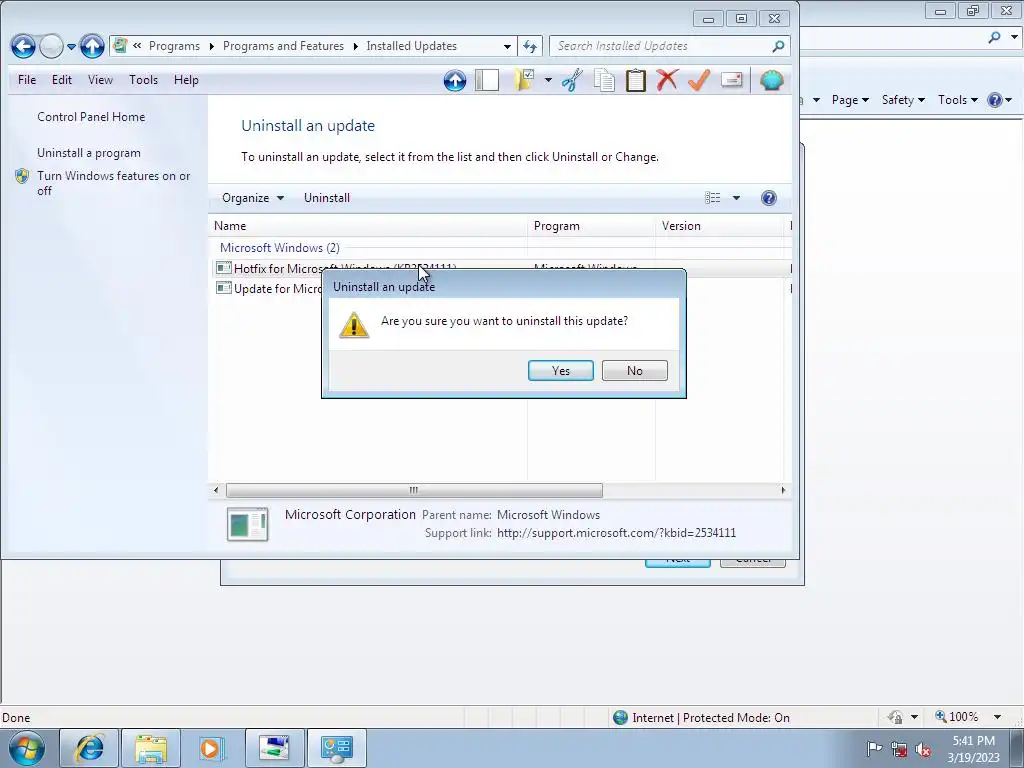Click the clipboard Paste icon
The image size is (1024, 768).
pos(635,80)
